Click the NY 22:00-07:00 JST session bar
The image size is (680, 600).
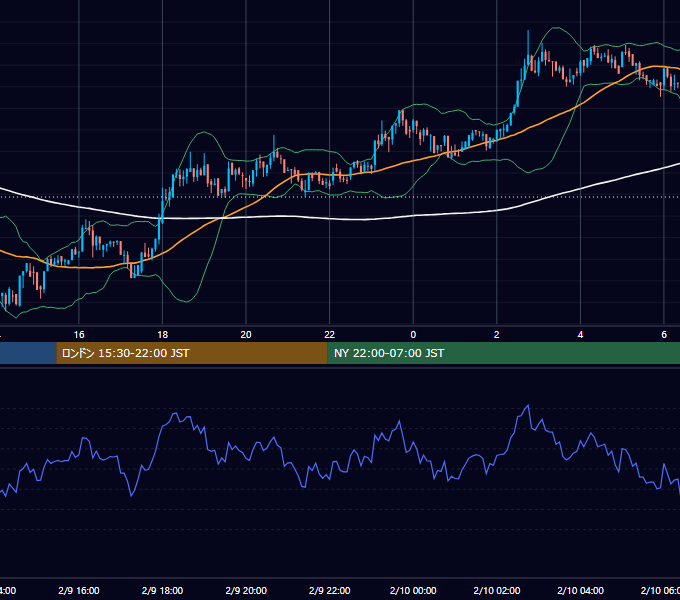click(503, 353)
